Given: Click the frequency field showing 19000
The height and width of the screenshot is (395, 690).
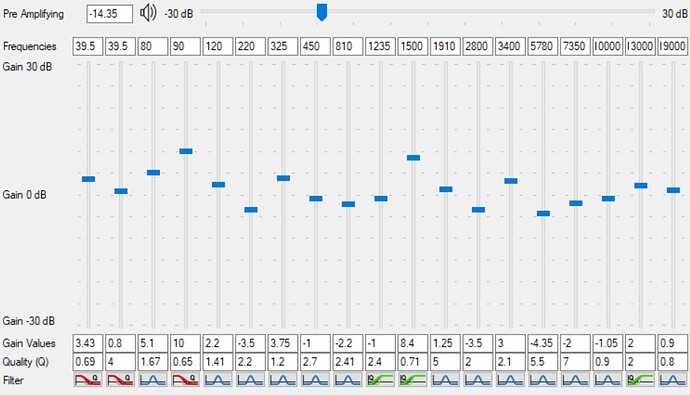Looking at the screenshot, I should point(673,46).
